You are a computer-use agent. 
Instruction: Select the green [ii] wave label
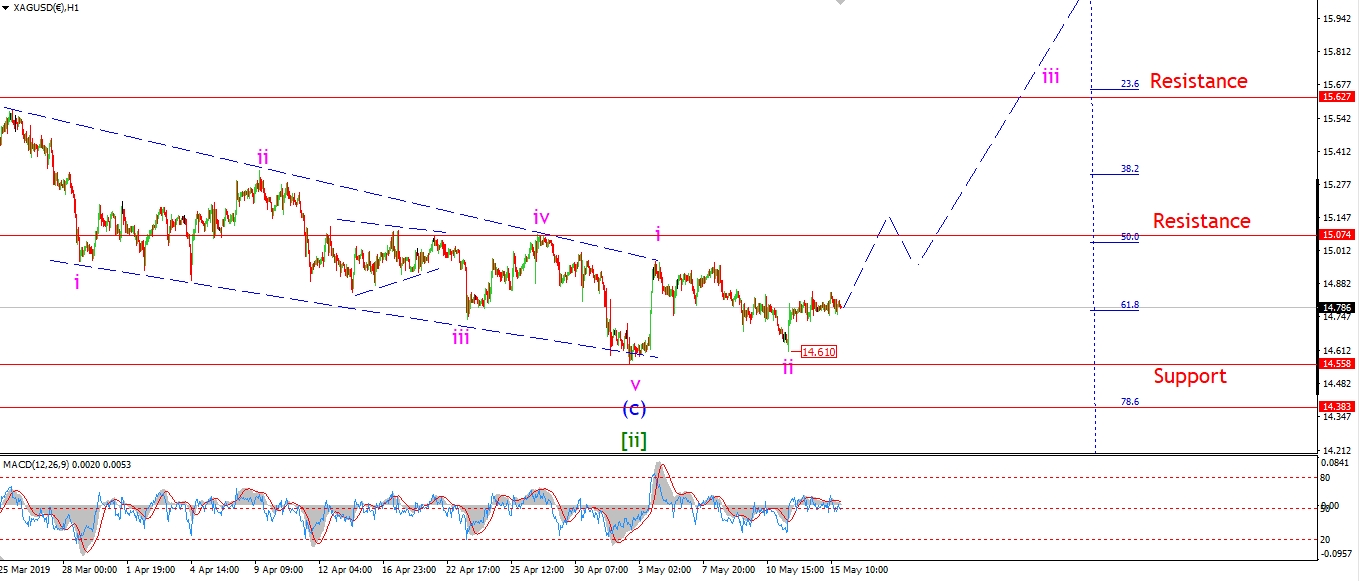634,439
